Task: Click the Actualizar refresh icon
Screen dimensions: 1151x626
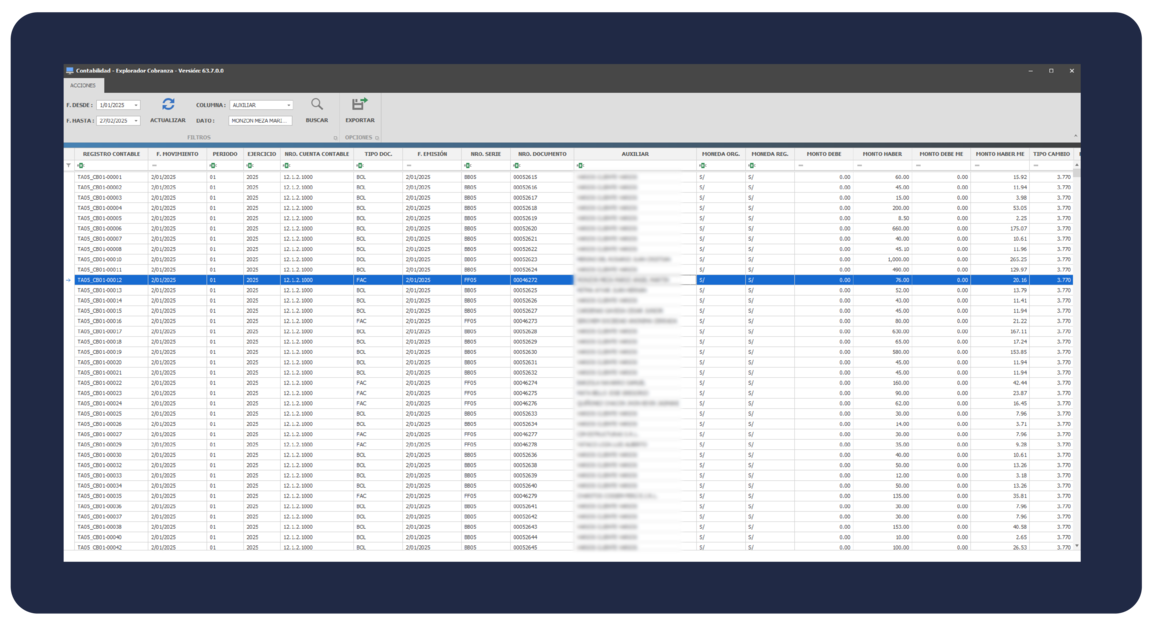Action: tap(168, 104)
